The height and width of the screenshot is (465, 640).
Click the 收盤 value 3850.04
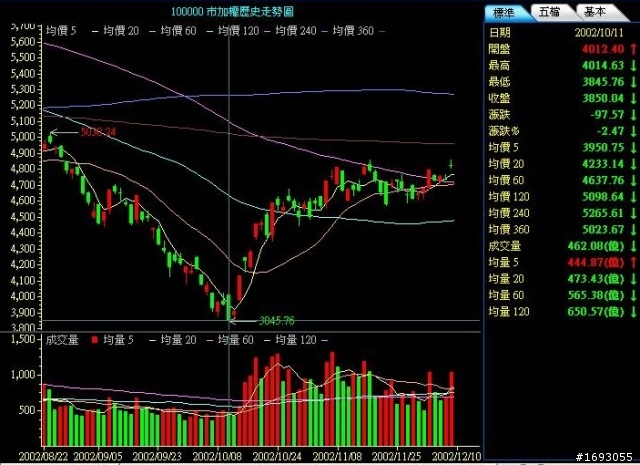click(x=603, y=98)
